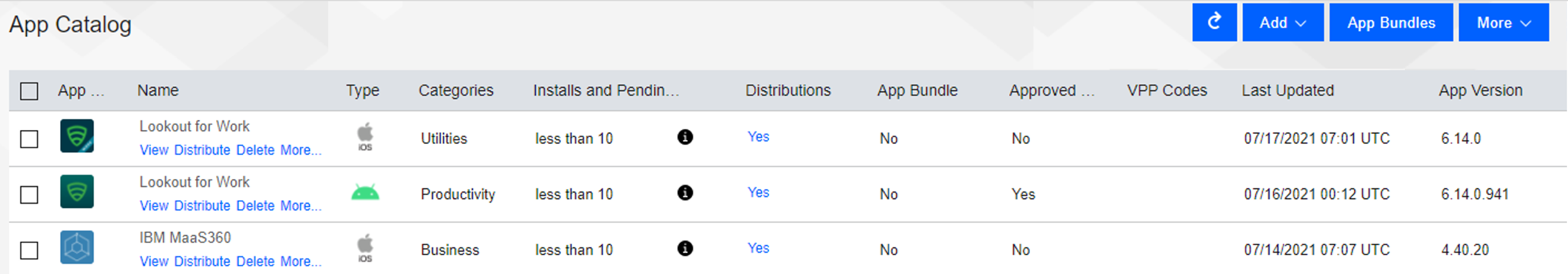Sort by the Last Updated column header
Screen dimensions: 1568x274
pos(1287,91)
